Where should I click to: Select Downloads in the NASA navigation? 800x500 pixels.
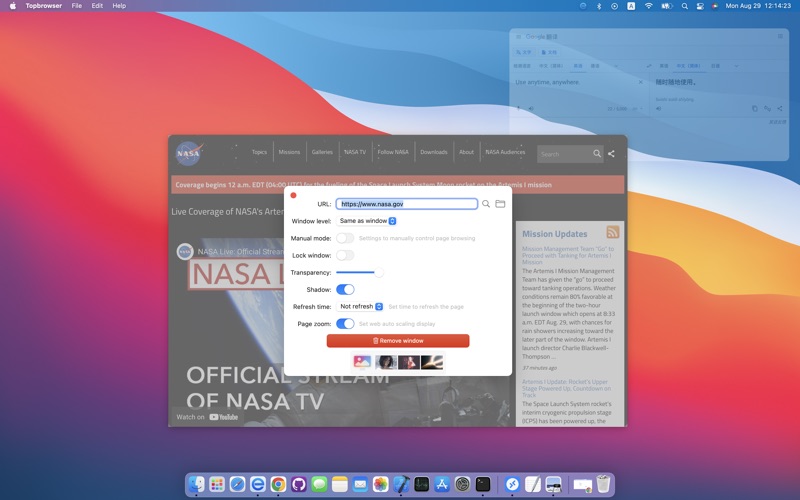pyautogui.click(x=434, y=152)
